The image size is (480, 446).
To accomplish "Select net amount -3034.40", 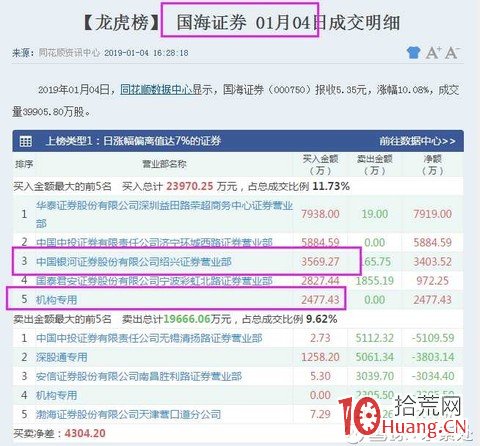I will (432, 376).
